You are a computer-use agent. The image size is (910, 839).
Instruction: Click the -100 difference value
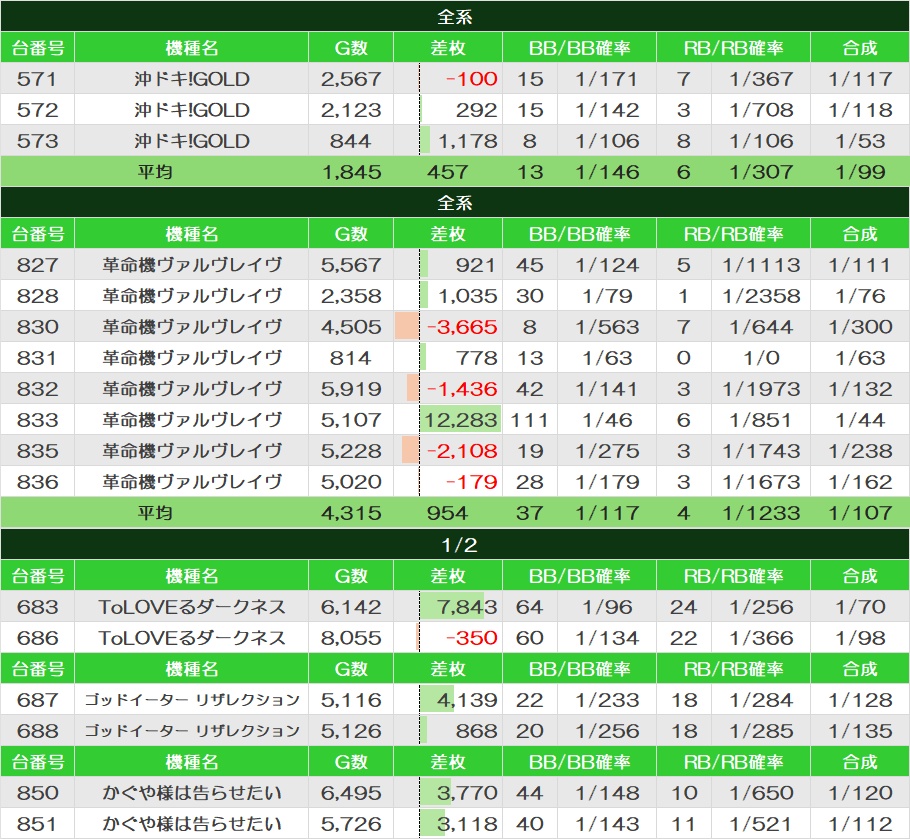tap(471, 79)
